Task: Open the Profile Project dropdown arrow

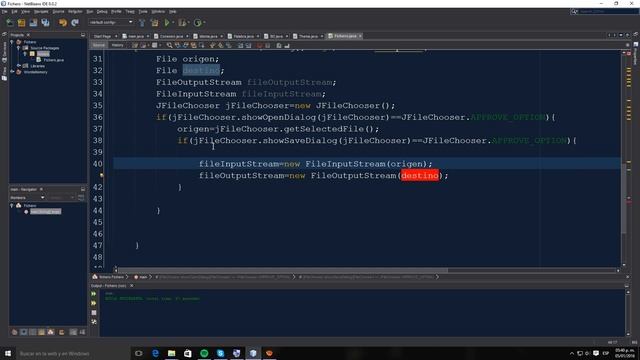Action: click(204, 22)
